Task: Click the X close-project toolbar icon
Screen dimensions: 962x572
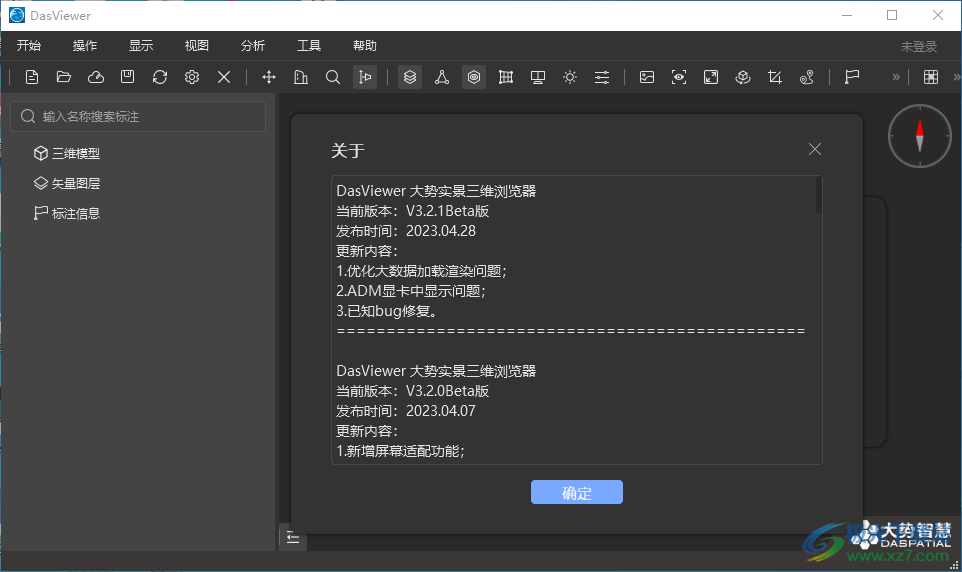Action: click(224, 77)
